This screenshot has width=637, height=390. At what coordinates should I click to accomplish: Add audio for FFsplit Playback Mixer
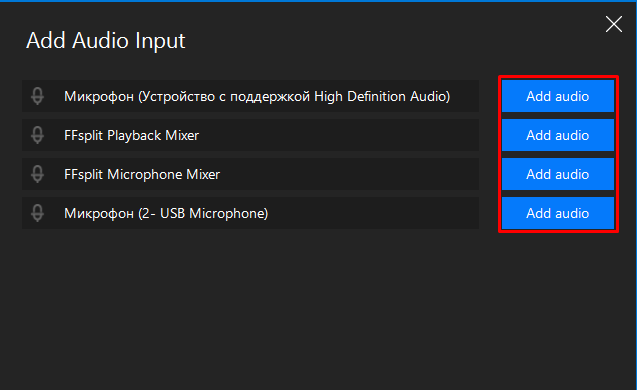pos(557,135)
